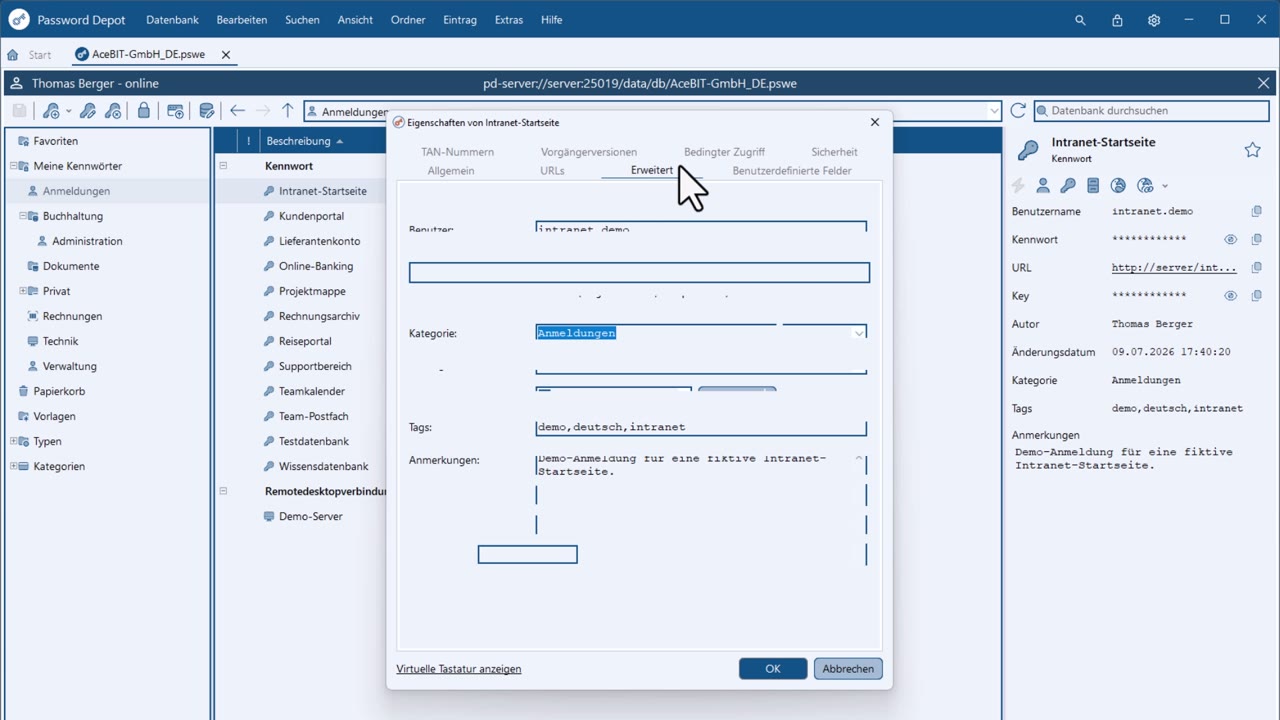Reveal the Kennwort with its eye icon
Image resolution: width=1280 pixels, height=720 pixels.
1231,239
